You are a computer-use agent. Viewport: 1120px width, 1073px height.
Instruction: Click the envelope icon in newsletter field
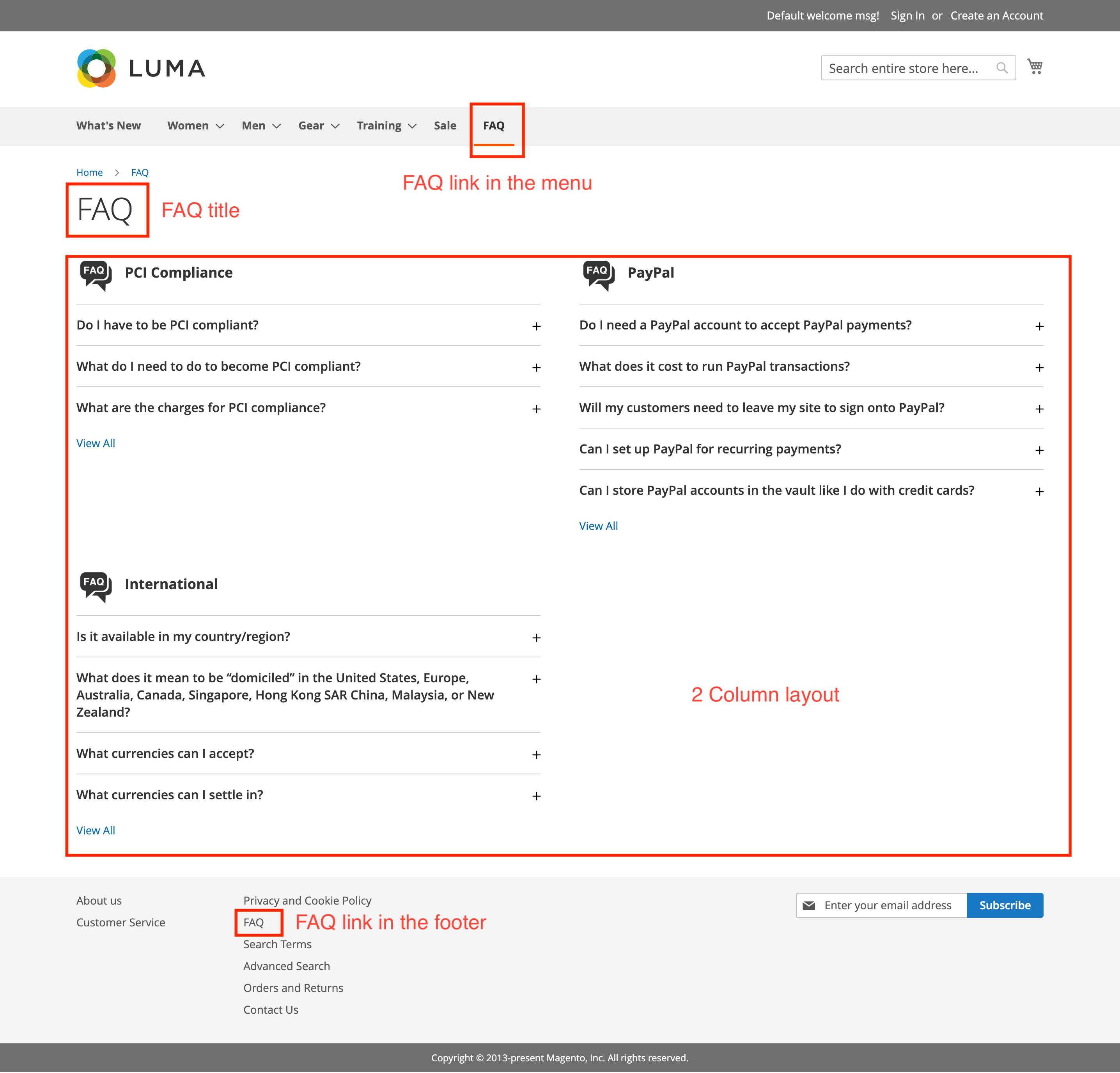[808, 906]
